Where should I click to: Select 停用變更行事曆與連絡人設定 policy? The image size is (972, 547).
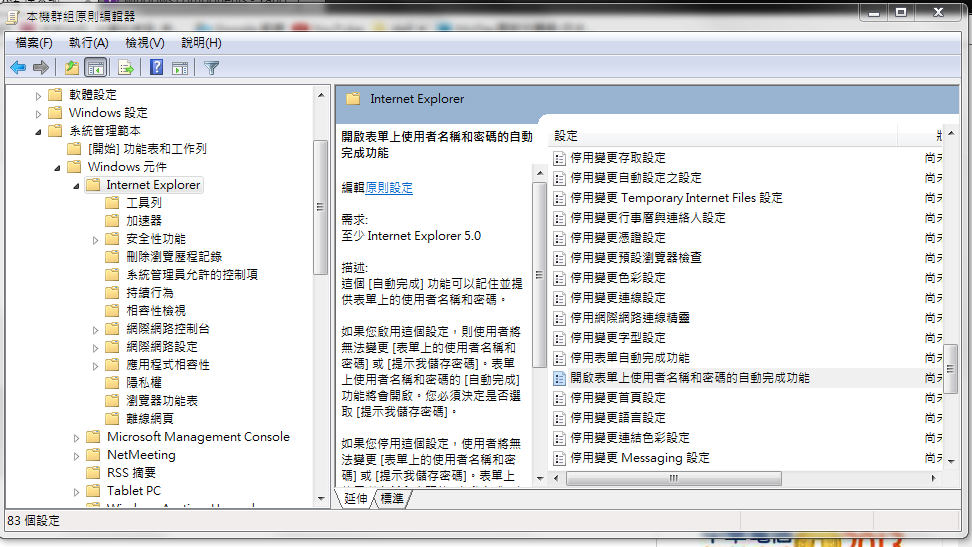pyautogui.click(x=648, y=218)
